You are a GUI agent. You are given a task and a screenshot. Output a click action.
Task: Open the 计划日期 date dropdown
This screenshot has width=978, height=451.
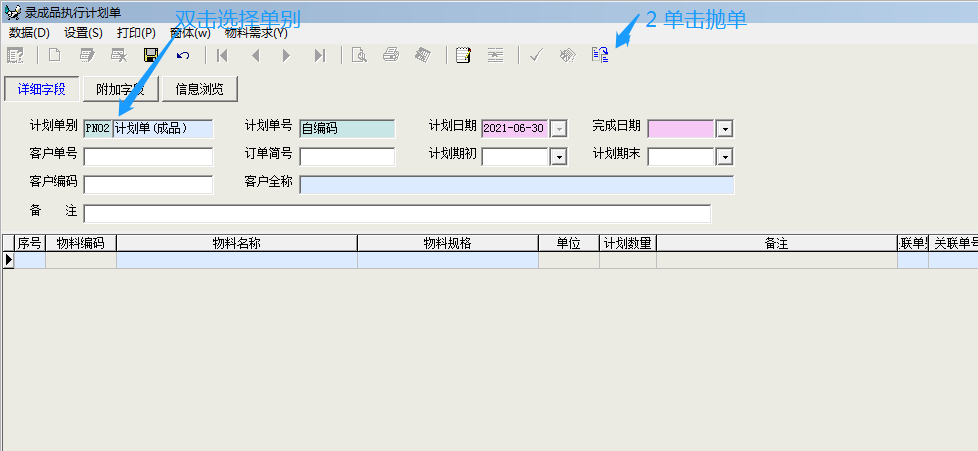[x=558, y=128]
